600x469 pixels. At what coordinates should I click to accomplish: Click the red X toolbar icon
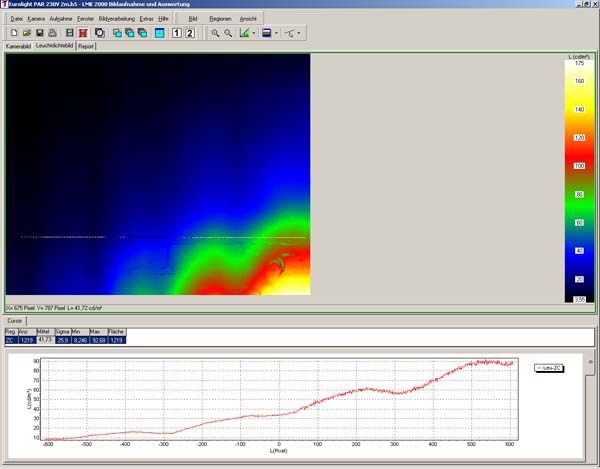click(x=82, y=33)
